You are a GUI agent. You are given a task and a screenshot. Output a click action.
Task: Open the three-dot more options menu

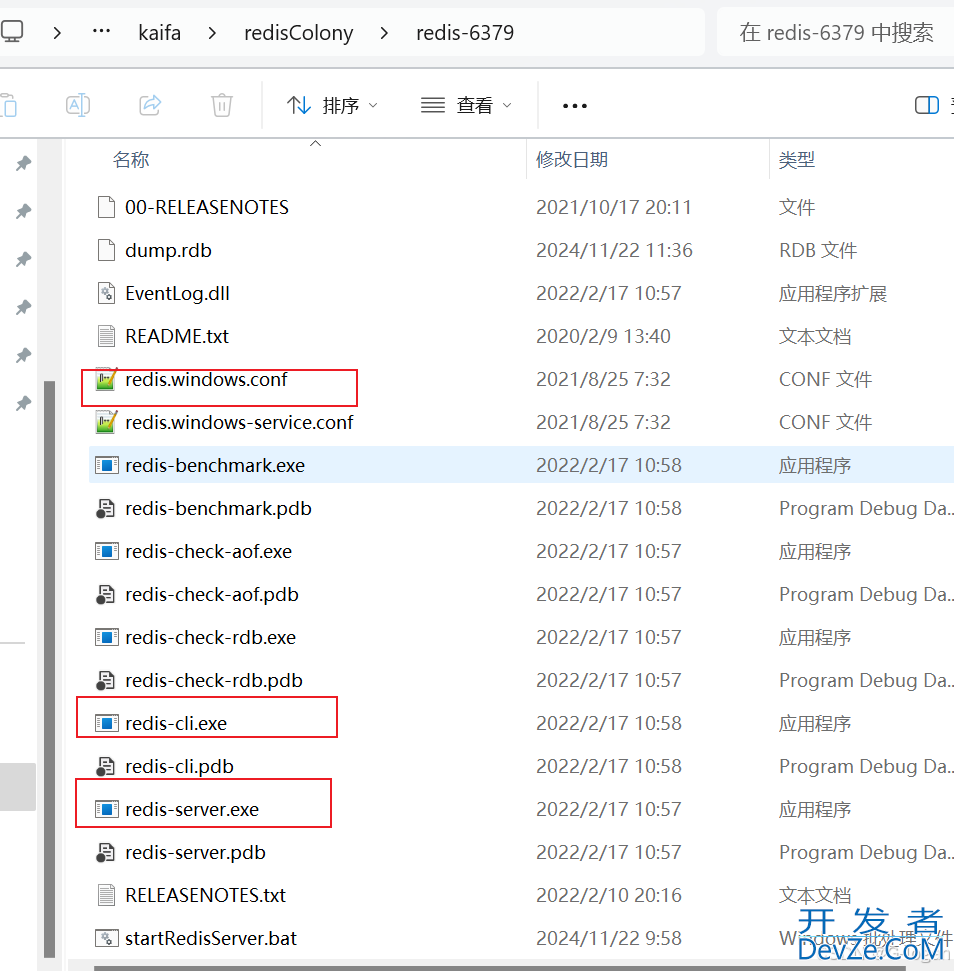coord(575,106)
